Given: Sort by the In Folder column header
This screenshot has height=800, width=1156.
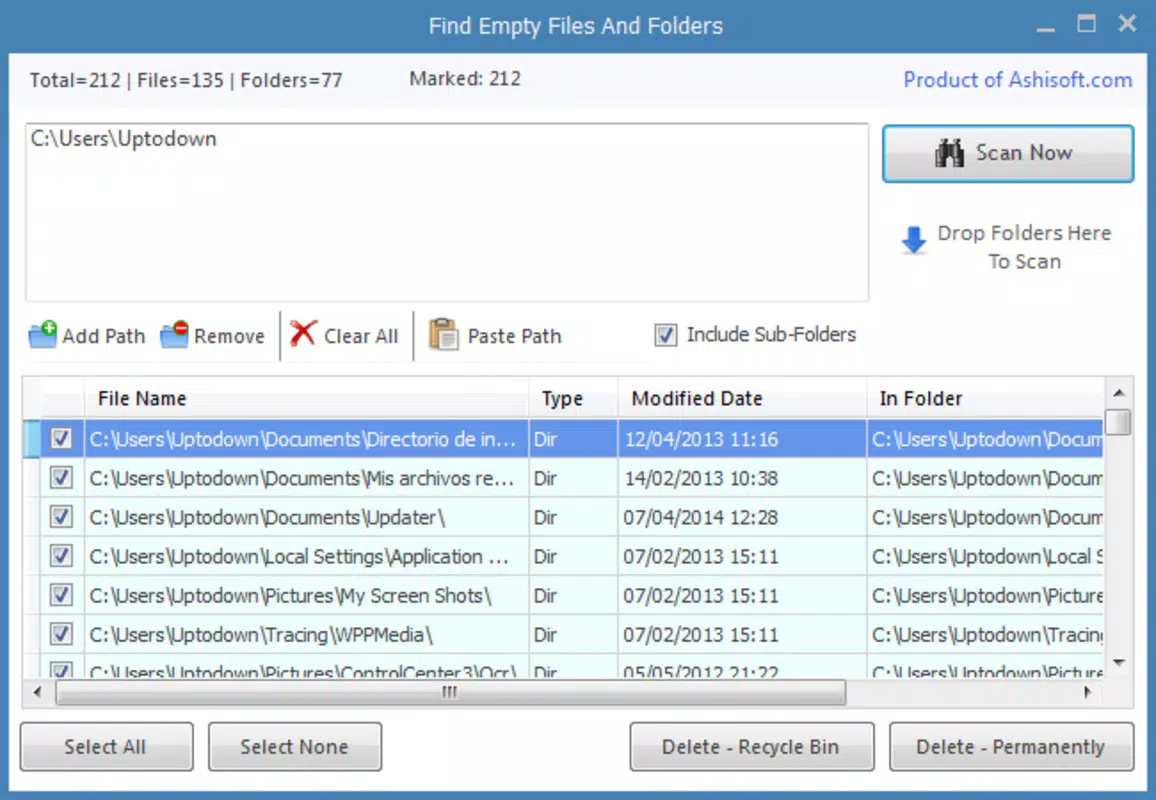Looking at the screenshot, I should coord(986,398).
